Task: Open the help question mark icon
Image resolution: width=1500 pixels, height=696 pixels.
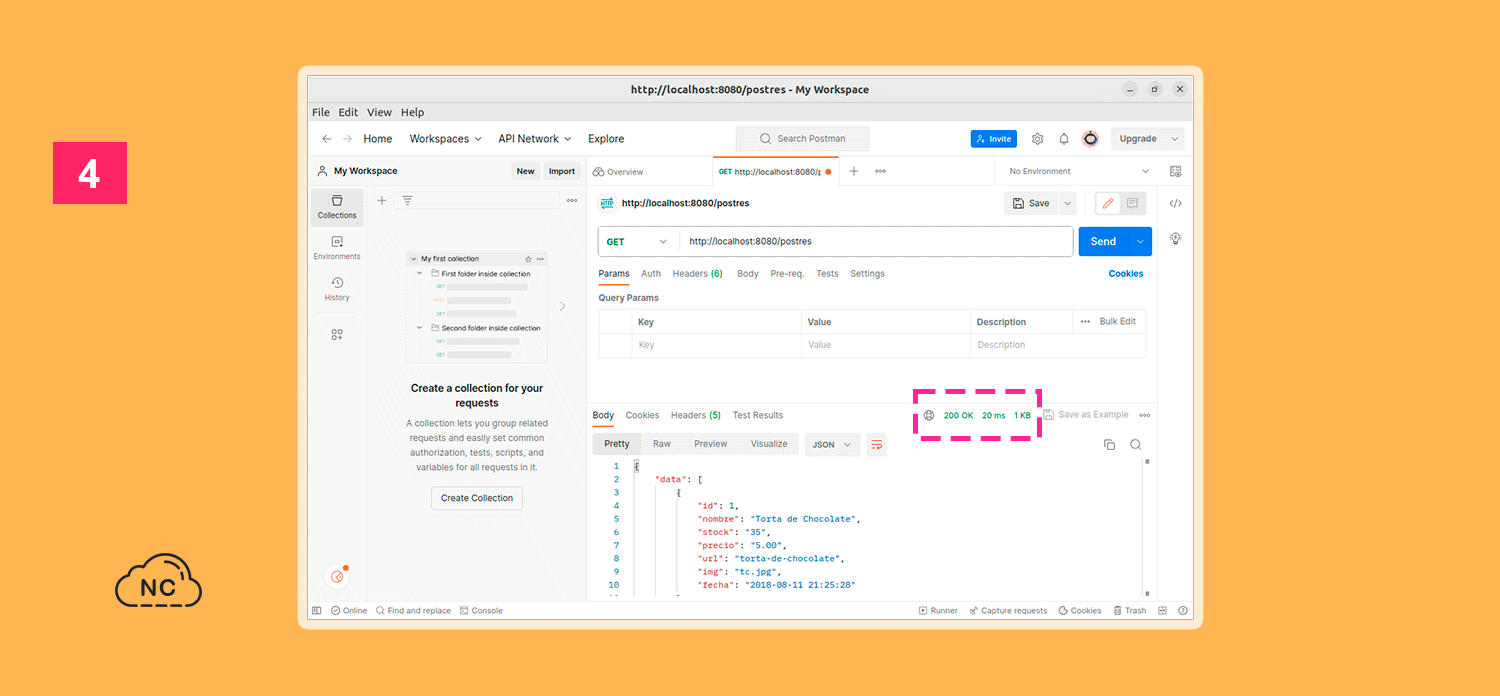Action: pyautogui.click(x=1183, y=610)
